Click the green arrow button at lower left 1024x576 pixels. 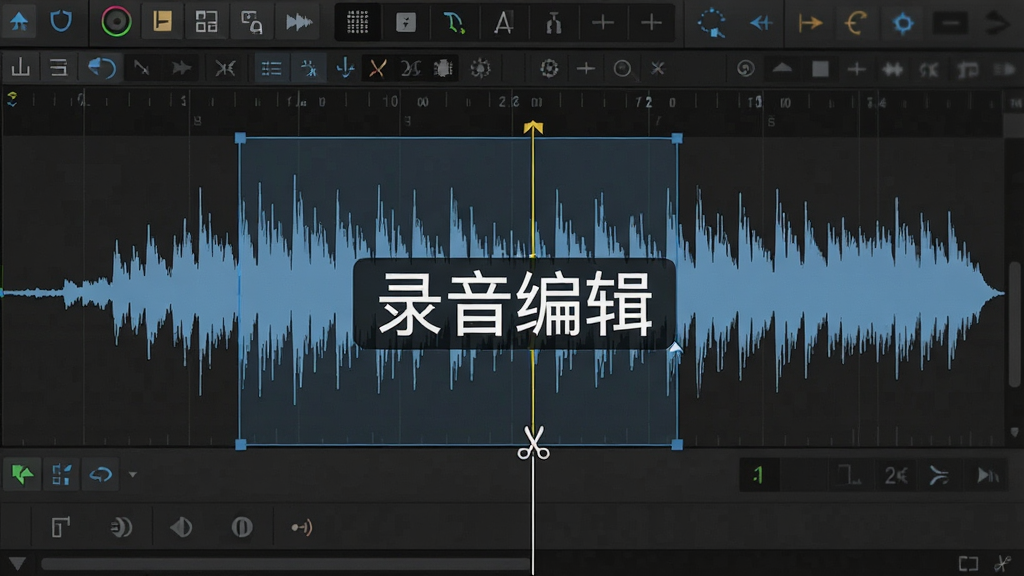point(22,474)
